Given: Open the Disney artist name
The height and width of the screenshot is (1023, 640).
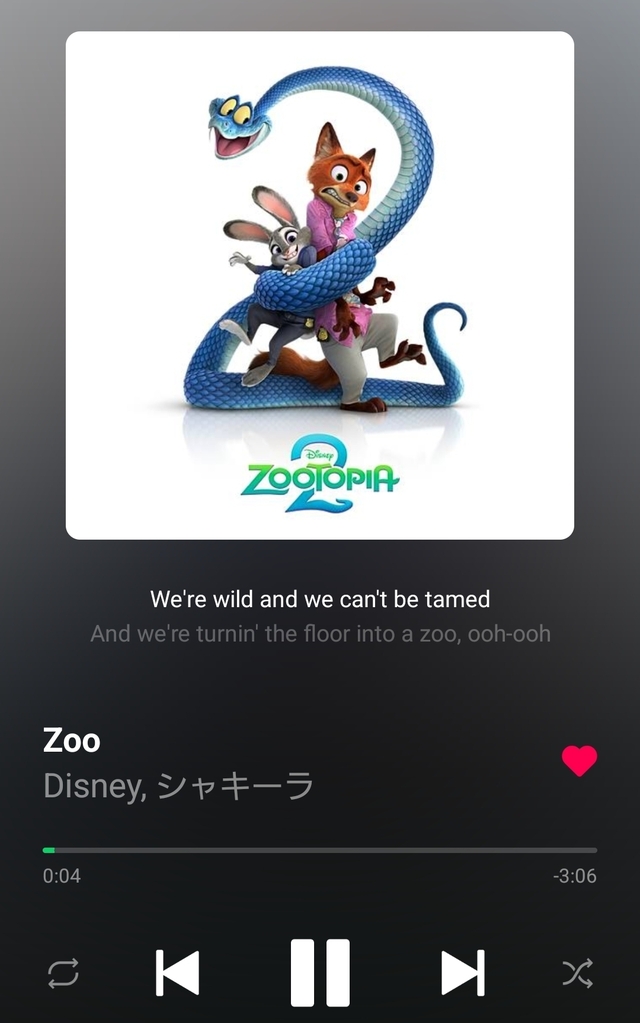Looking at the screenshot, I should [92, 786].
